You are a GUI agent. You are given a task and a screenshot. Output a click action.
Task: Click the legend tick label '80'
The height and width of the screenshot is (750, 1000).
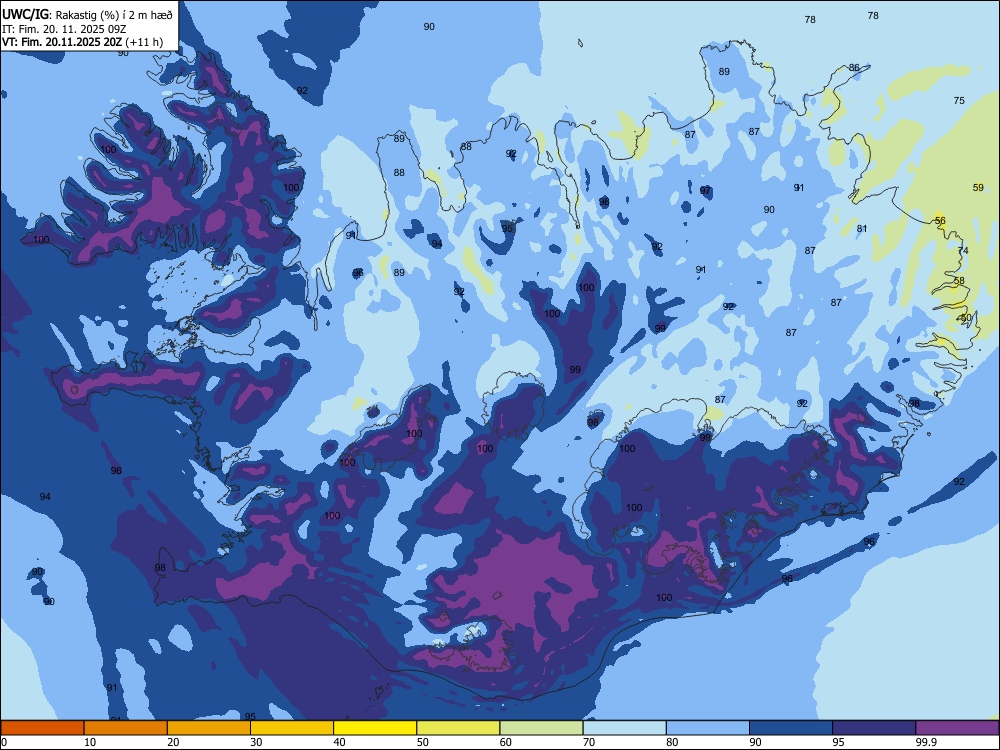point(672,742)
